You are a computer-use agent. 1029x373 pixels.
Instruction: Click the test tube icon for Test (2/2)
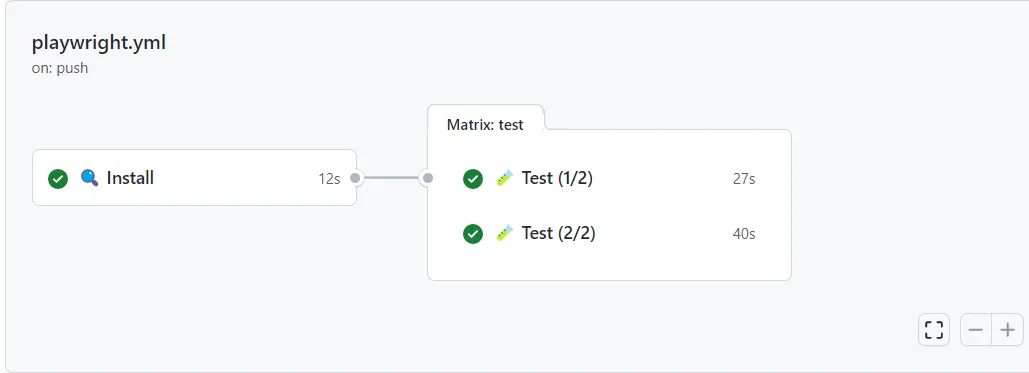[504, 233]
